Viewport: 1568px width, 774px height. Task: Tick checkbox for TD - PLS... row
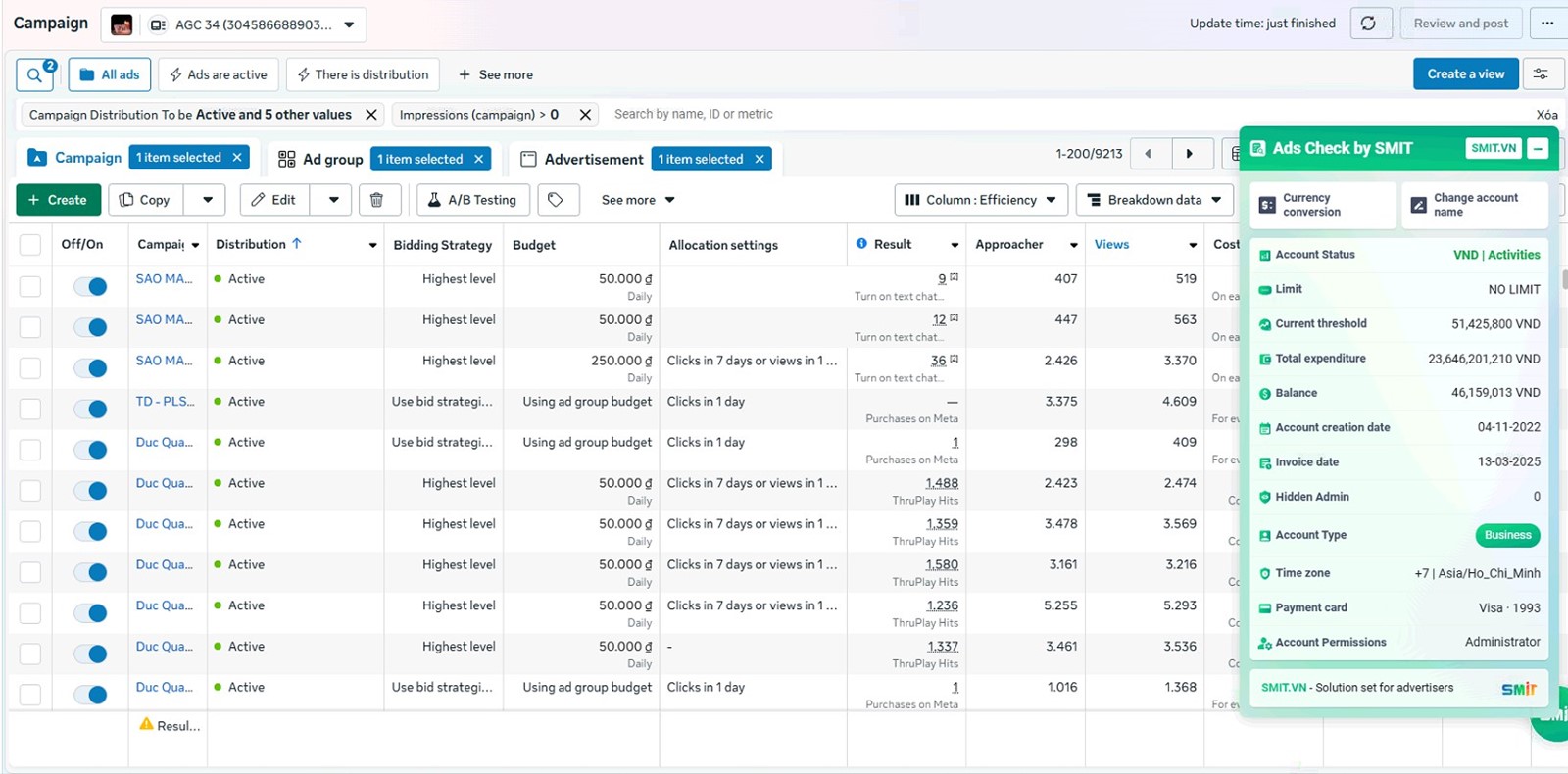click(x=30, y=409)
